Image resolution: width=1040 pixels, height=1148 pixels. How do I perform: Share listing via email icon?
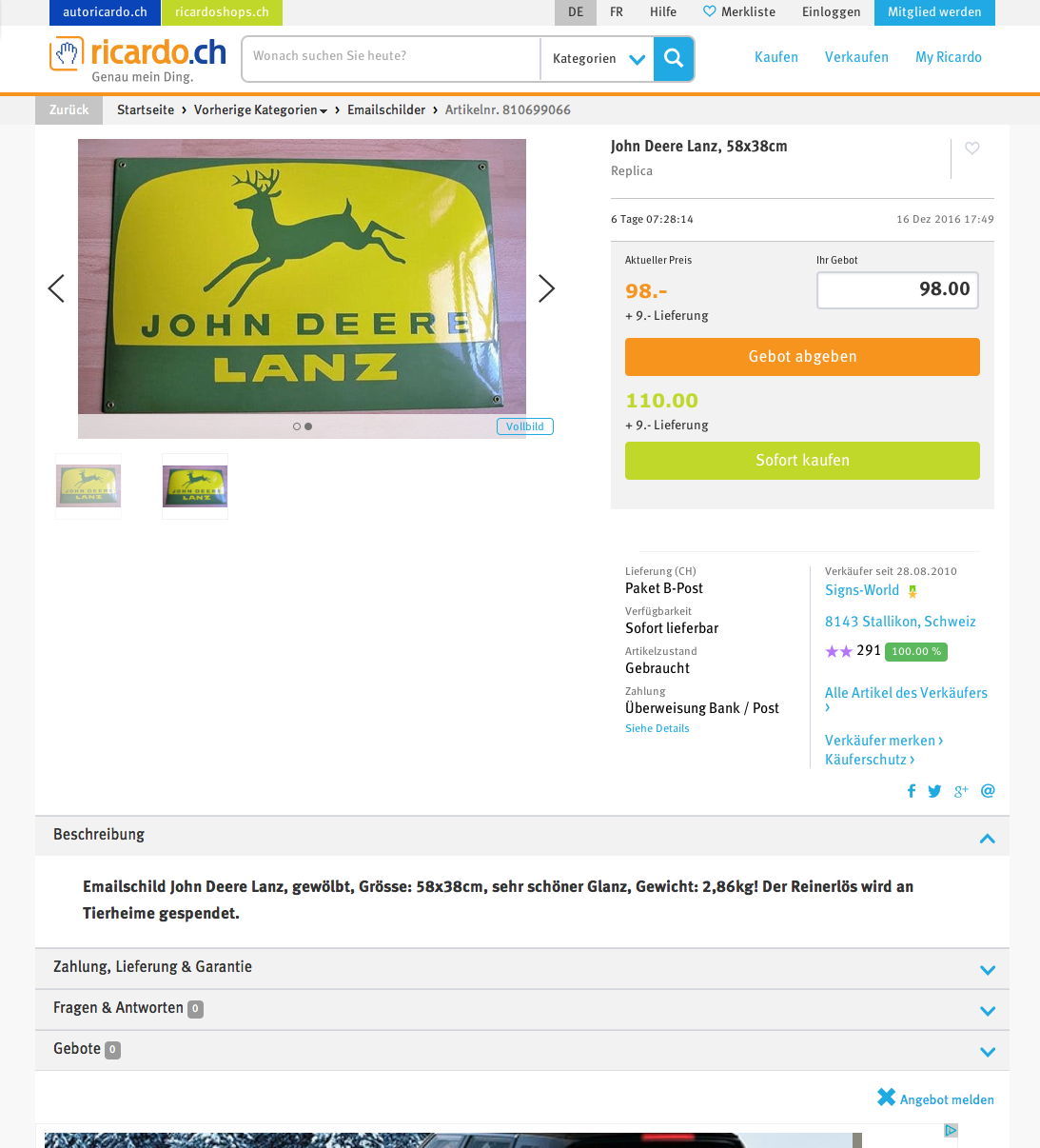[988, 791]
